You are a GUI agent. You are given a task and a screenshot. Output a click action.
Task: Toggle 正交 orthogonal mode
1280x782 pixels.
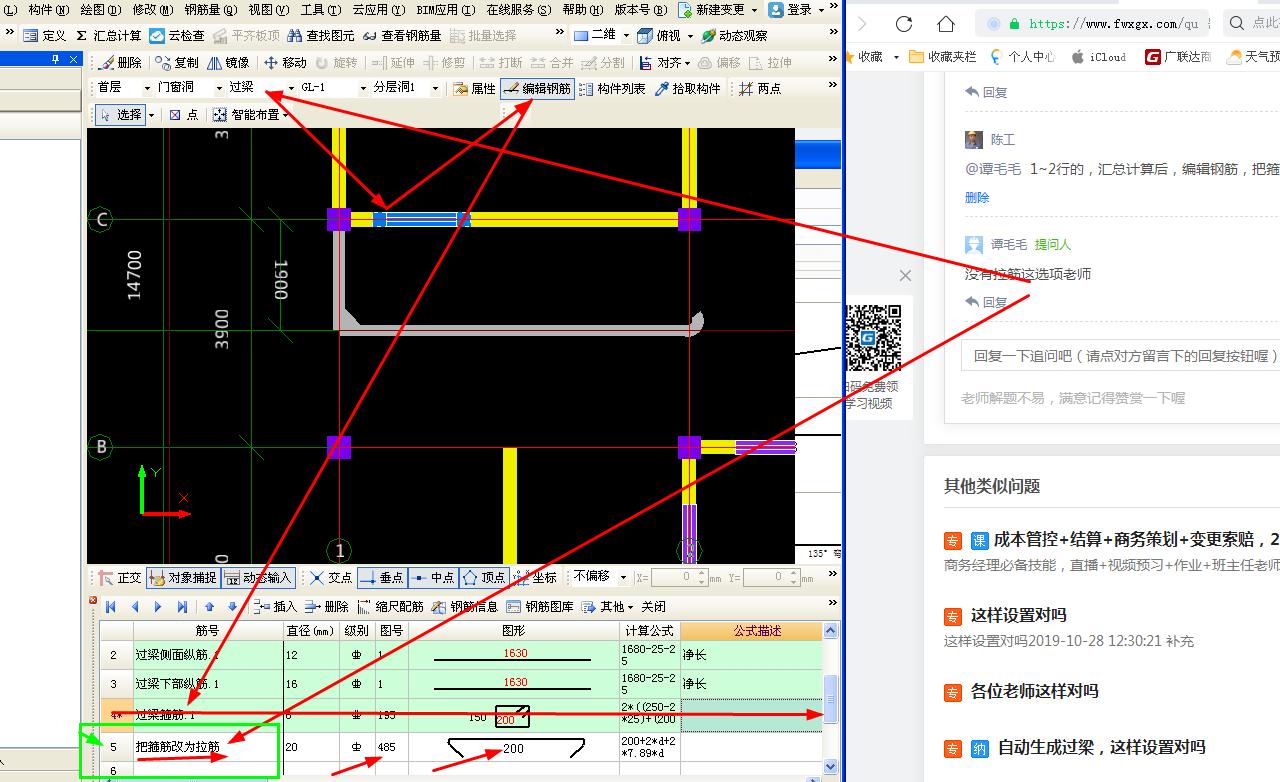click(120, 577)
